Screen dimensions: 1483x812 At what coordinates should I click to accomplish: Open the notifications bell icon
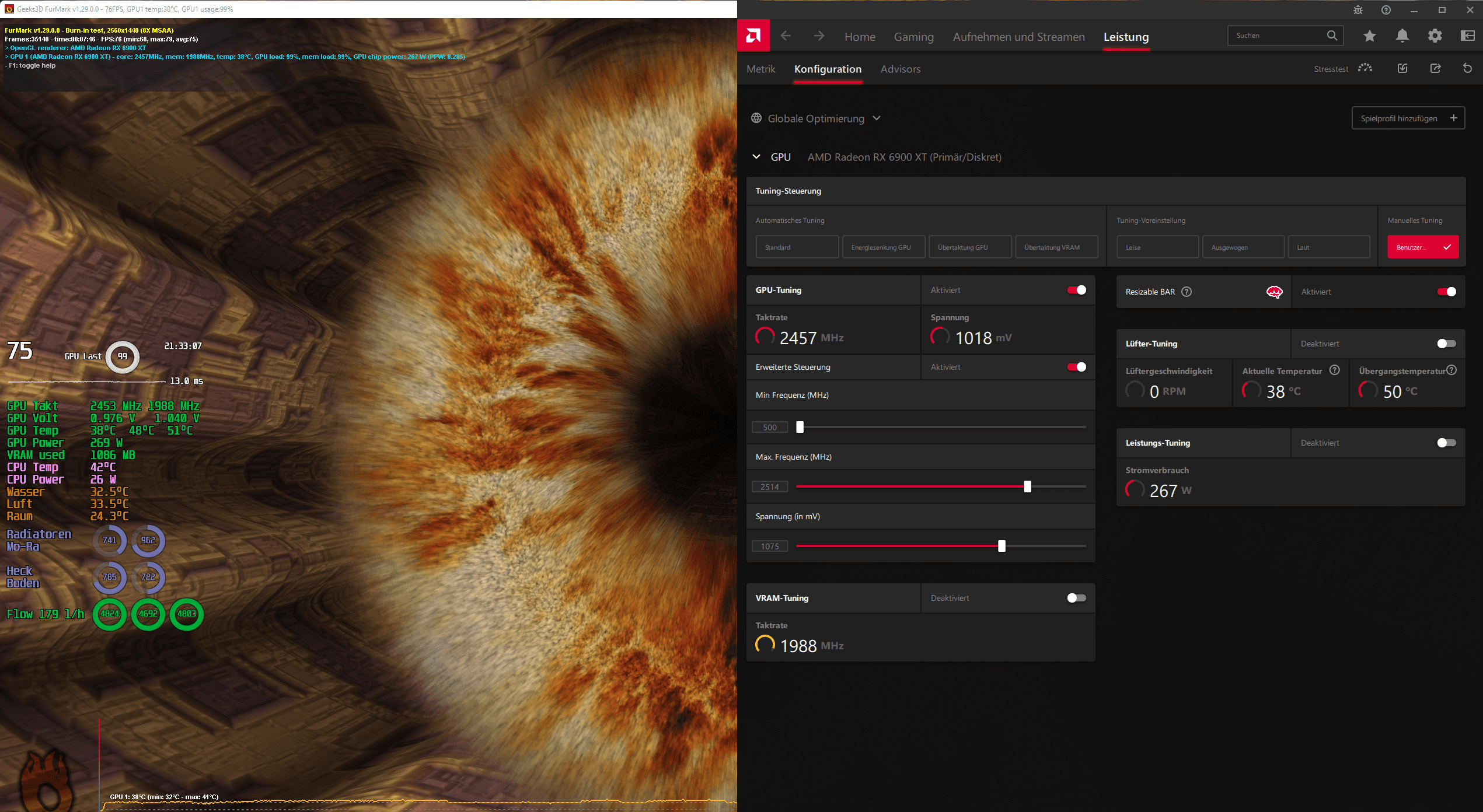tap(1402, 36)
